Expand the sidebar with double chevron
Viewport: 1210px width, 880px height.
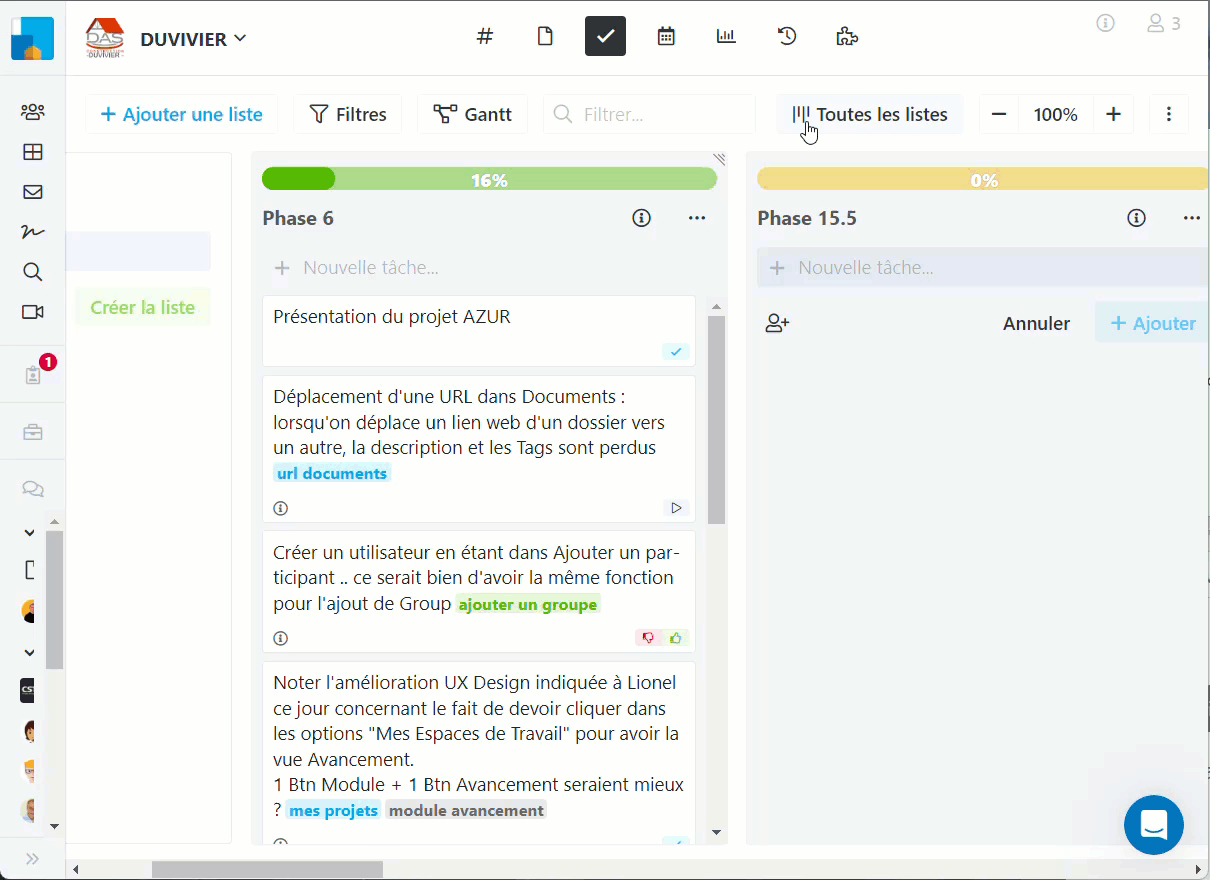32,858
